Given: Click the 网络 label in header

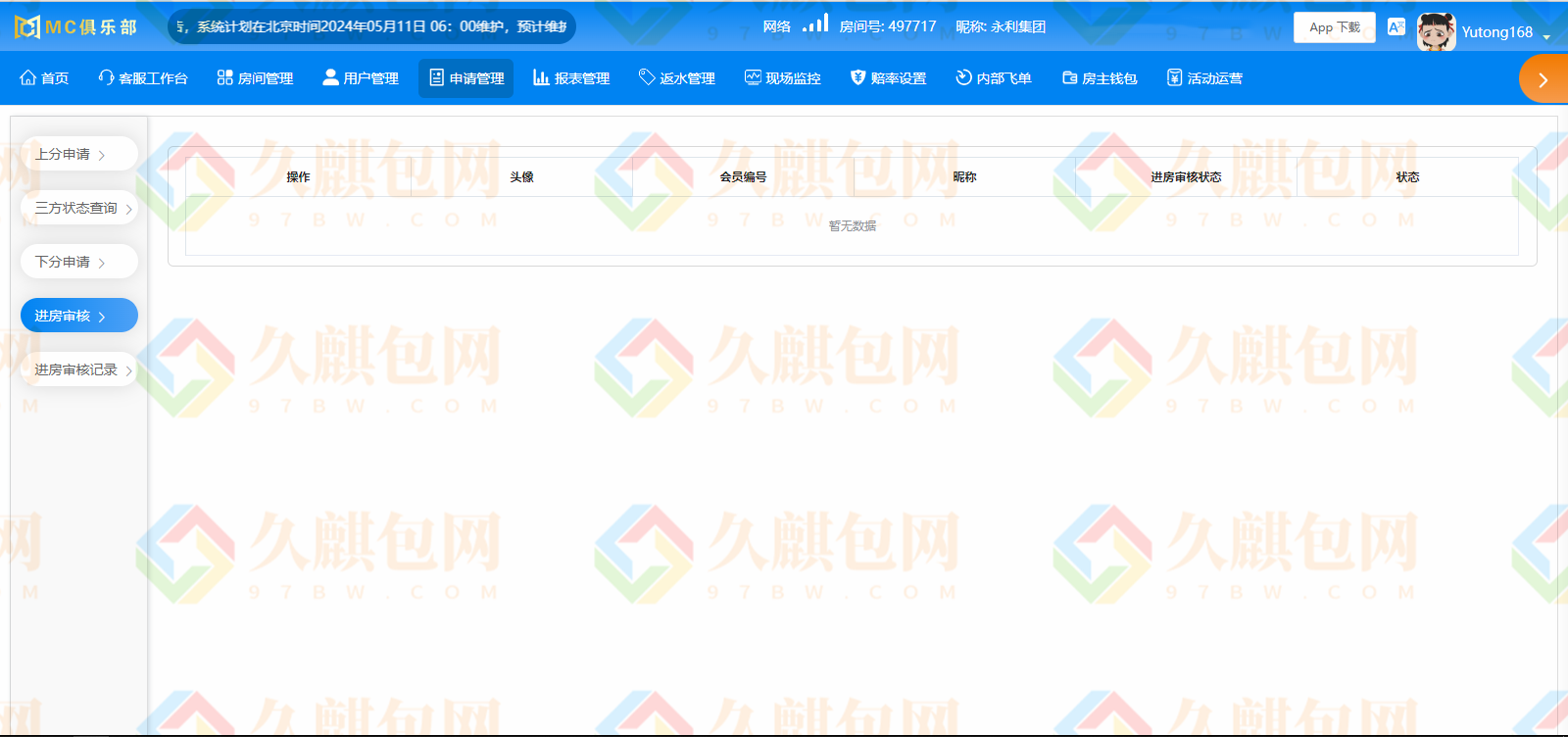Looking at the screenshot, I should coord(777,26).
